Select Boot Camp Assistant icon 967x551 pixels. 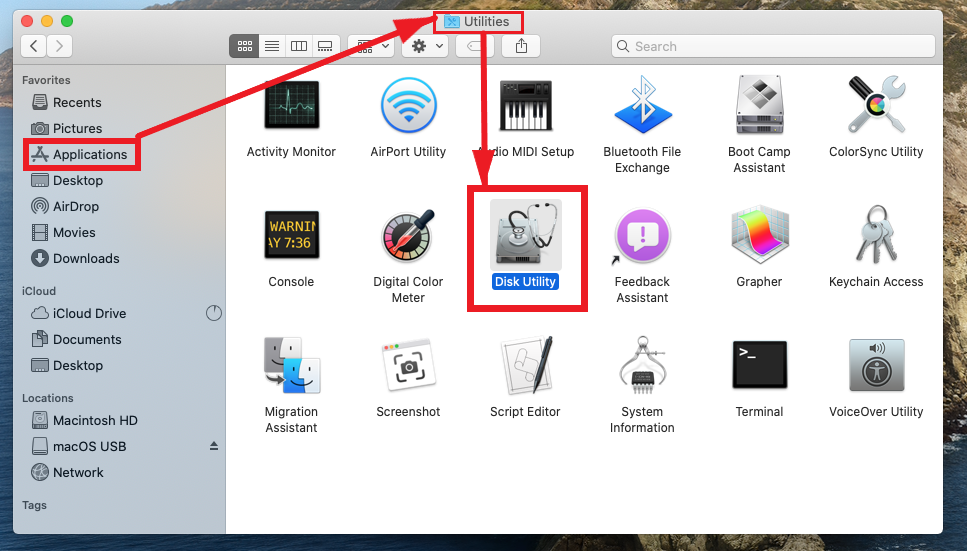coord(759,105)
